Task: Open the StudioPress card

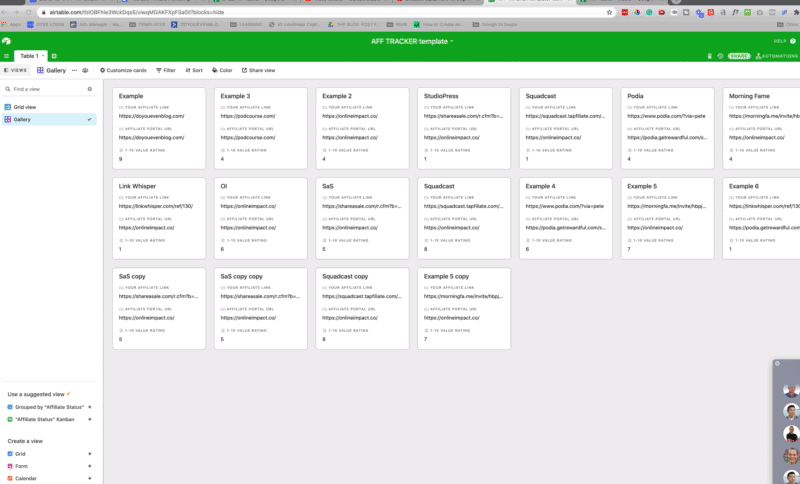Action: tap(464, 128)
